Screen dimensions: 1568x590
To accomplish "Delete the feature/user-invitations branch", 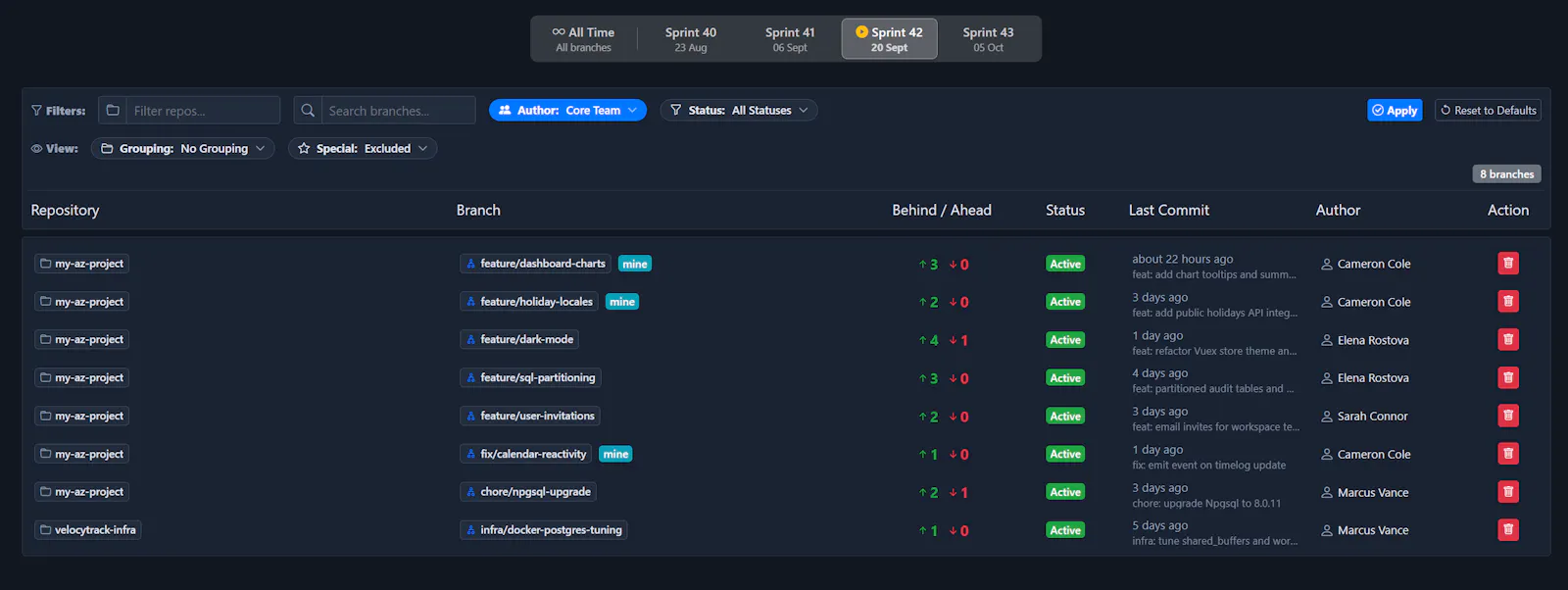I will pos(1508,416).
